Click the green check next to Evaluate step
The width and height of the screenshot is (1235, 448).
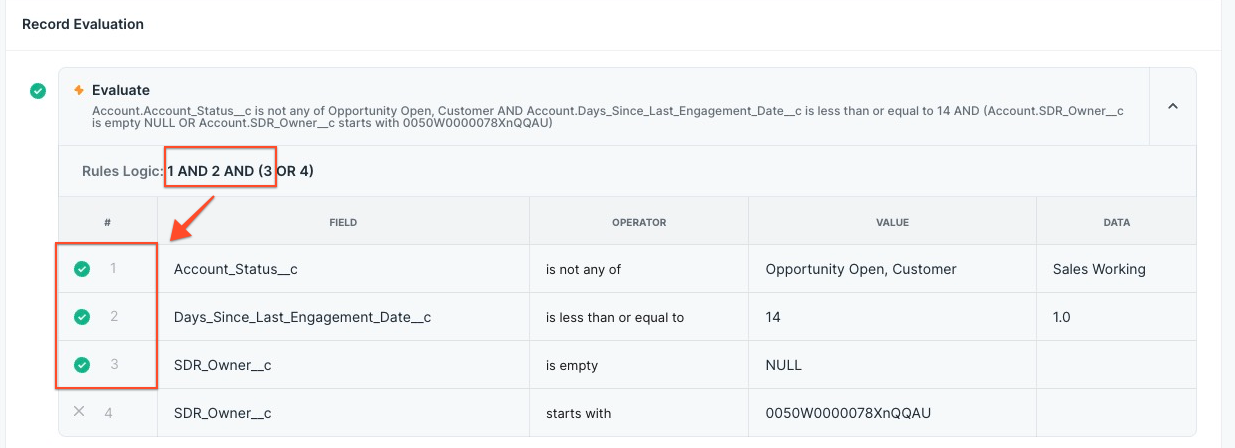coord(38,91)
